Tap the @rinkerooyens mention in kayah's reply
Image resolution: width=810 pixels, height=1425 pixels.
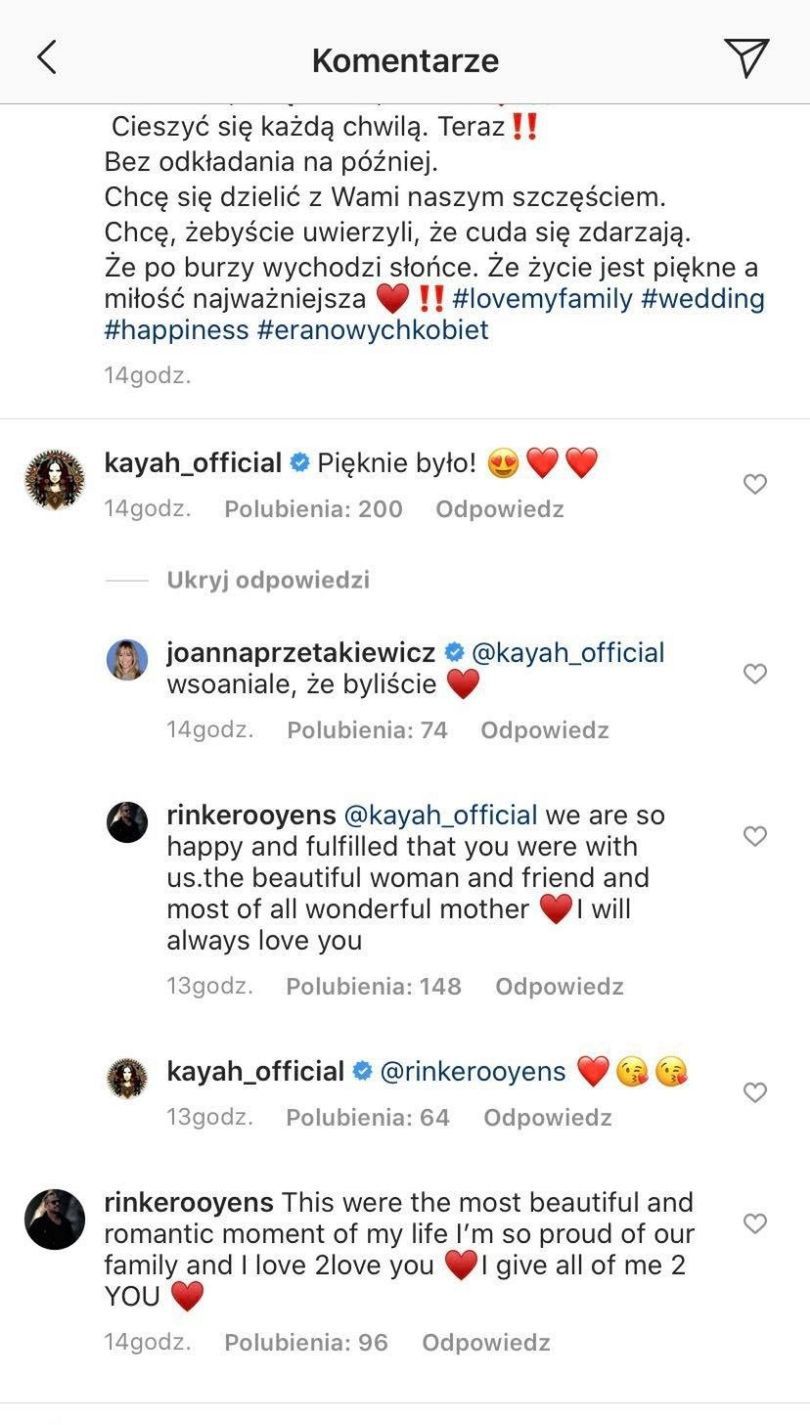(473, 1072)
